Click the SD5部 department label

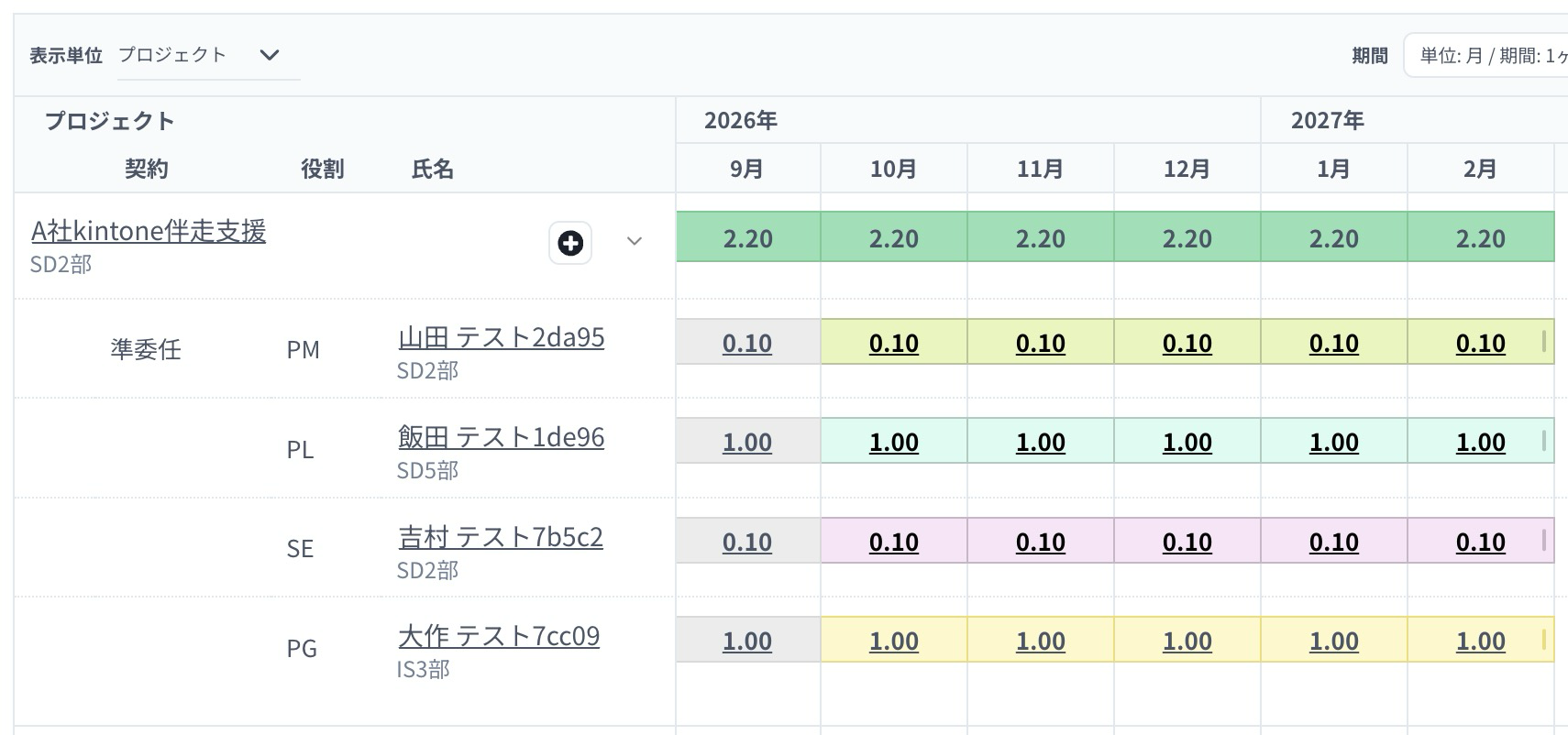pyautogui.click(x=428, y=470)
